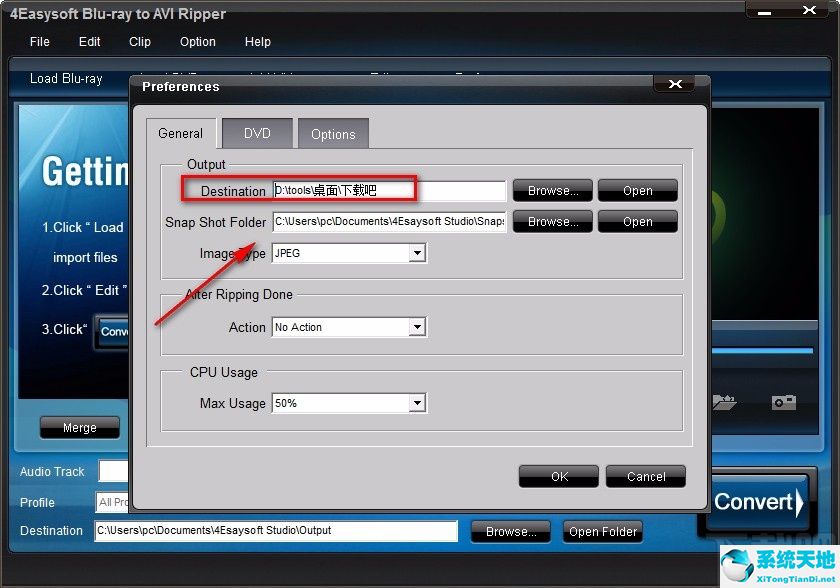Switch to the DVD tab in Preferences
This screenshot has height=588, width=840.
(x=258, y=133)
